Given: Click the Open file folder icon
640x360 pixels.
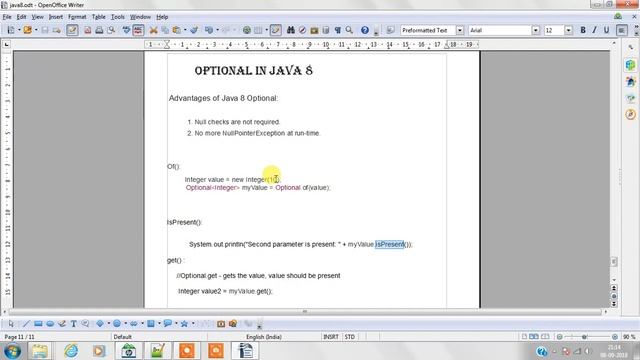Looking at the screenshot, I should 27,30.
